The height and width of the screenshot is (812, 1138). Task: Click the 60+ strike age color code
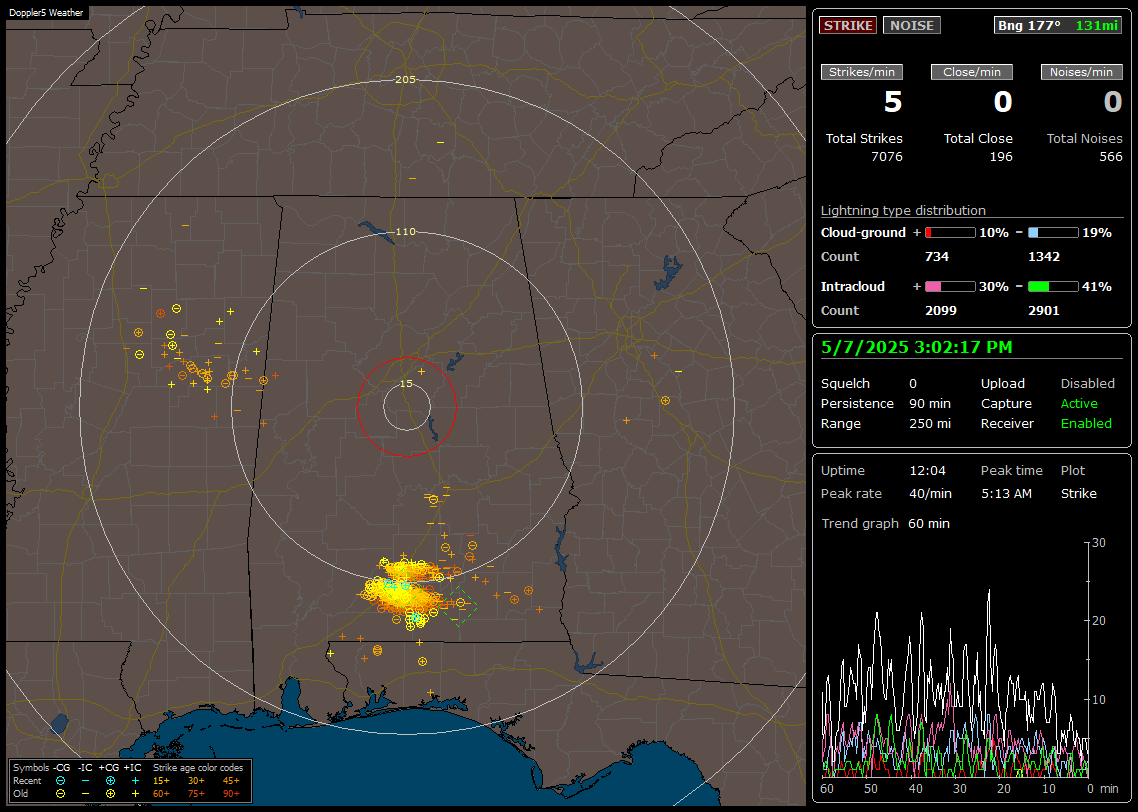click(x=161, y=794)
